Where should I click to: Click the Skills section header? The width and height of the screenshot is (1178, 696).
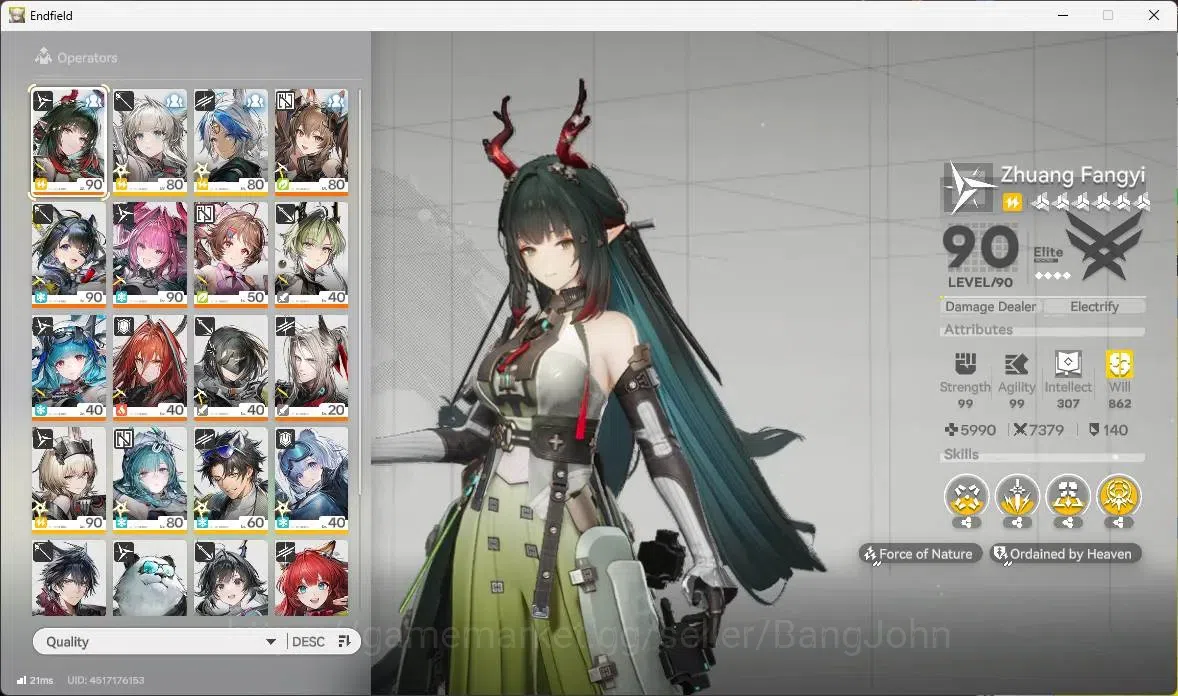coord(961,454)
